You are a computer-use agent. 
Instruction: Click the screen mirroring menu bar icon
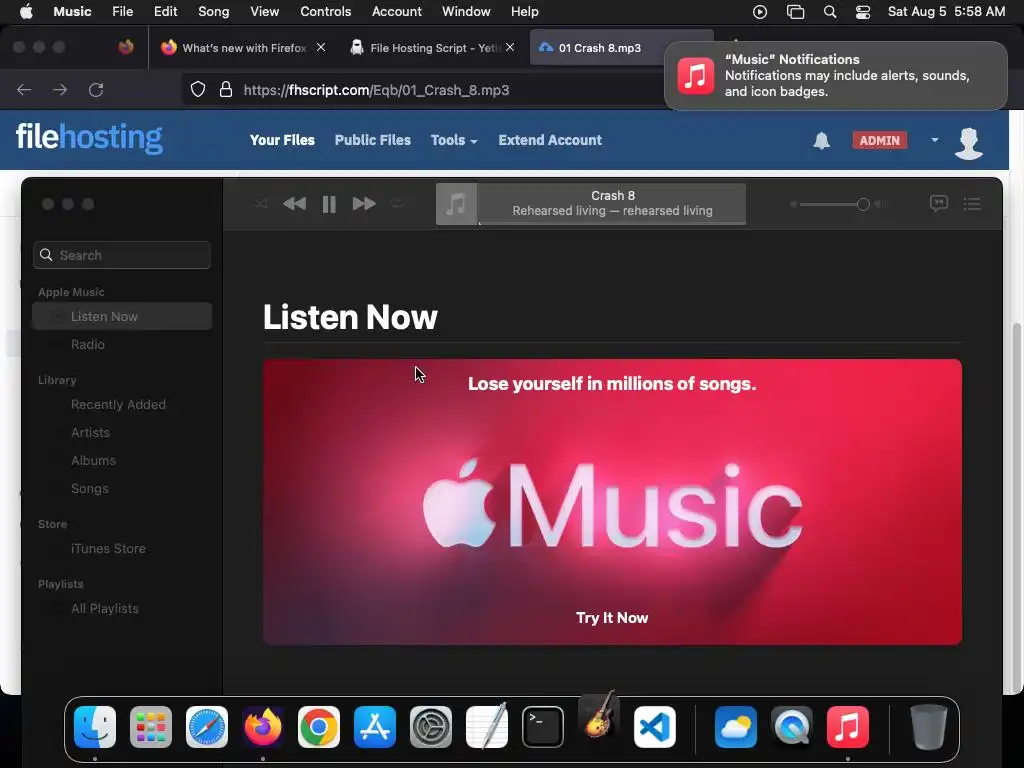(x=795, y=12)
